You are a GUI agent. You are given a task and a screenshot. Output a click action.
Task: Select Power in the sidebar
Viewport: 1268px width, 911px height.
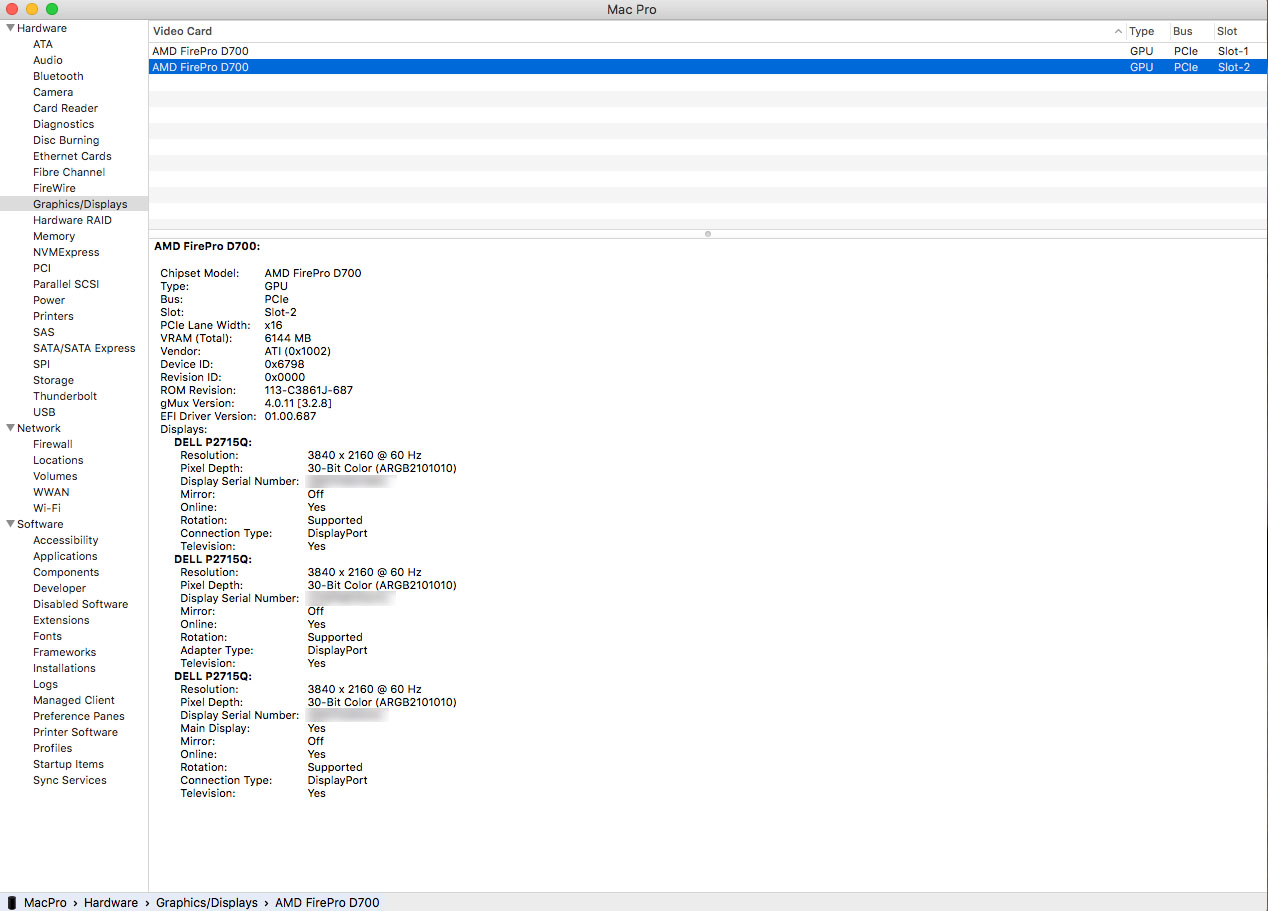tap(49, 300)
